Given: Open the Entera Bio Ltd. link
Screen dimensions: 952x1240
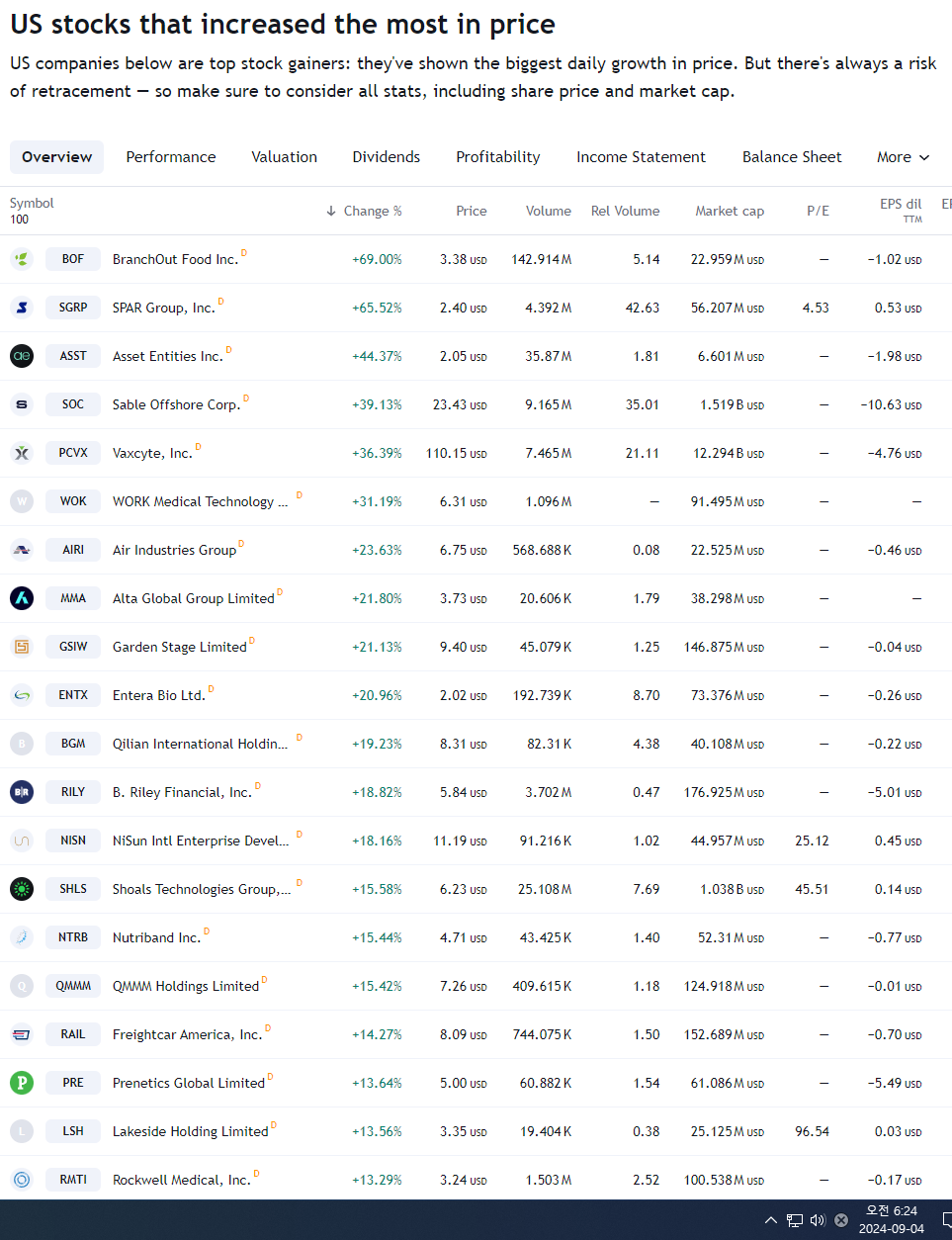Looking at the screenshot, I should 159,695.
